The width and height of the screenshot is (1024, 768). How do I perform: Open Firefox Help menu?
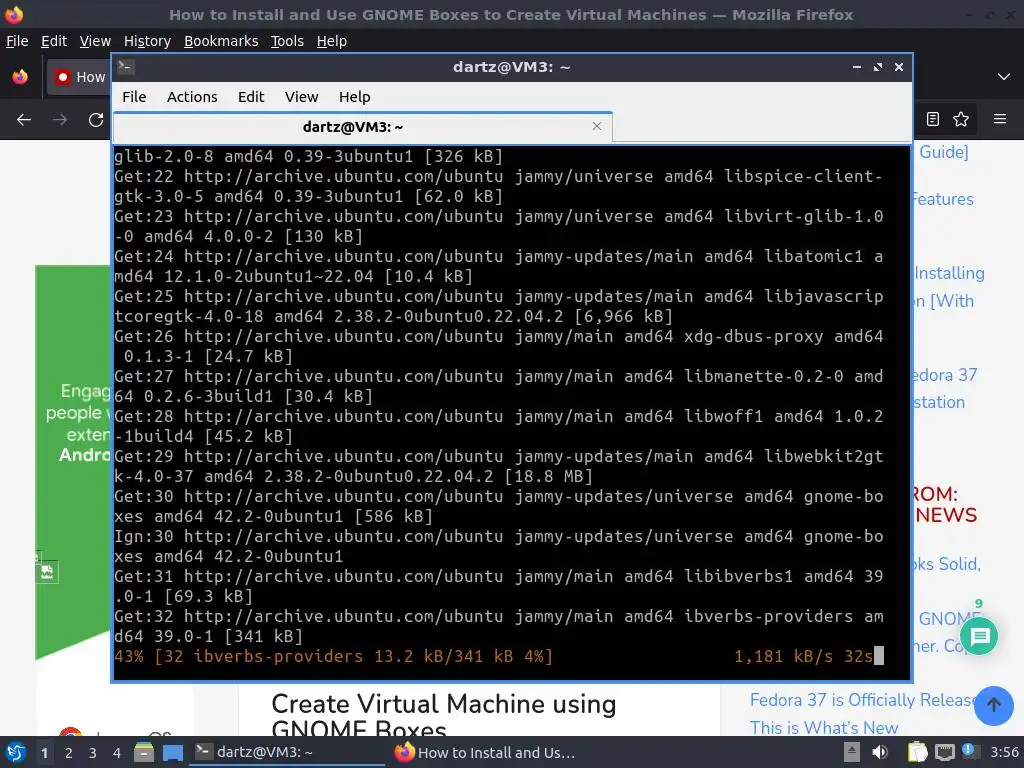(x=332, y=41)
